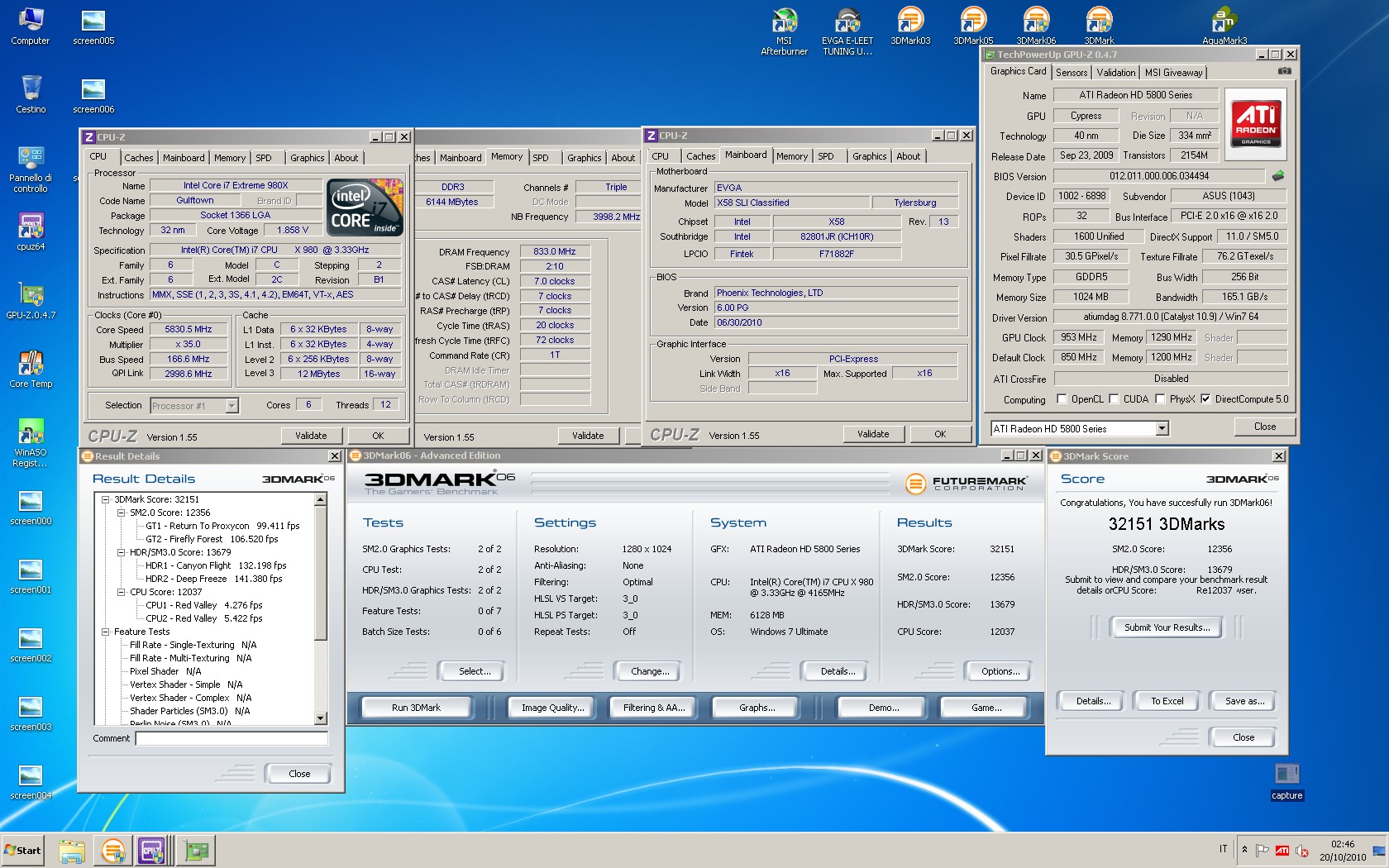Switch to Graphics tab in right CPU-Z

tap(869, 156)
